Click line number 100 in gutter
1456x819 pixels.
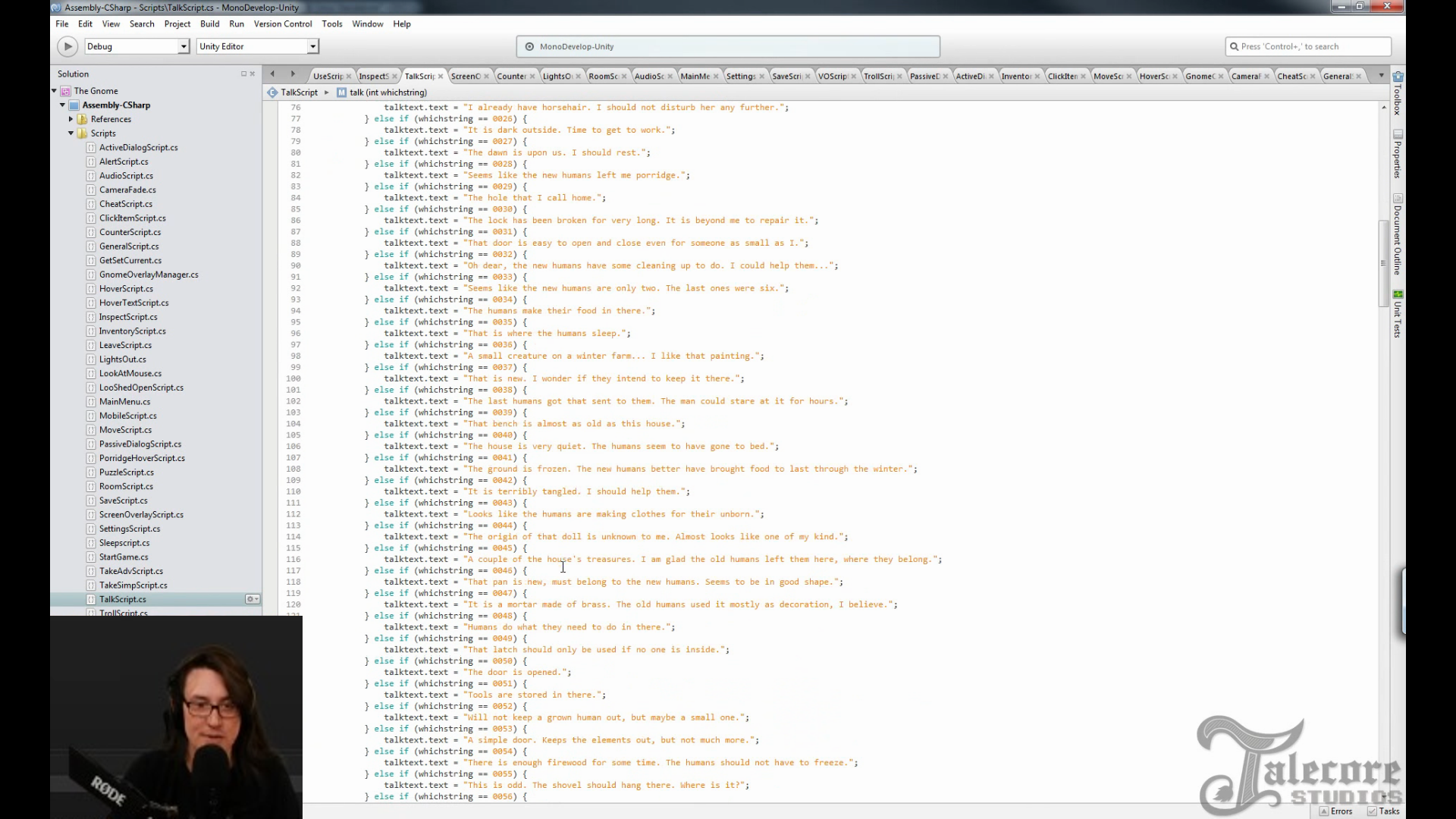click(293, 378)
